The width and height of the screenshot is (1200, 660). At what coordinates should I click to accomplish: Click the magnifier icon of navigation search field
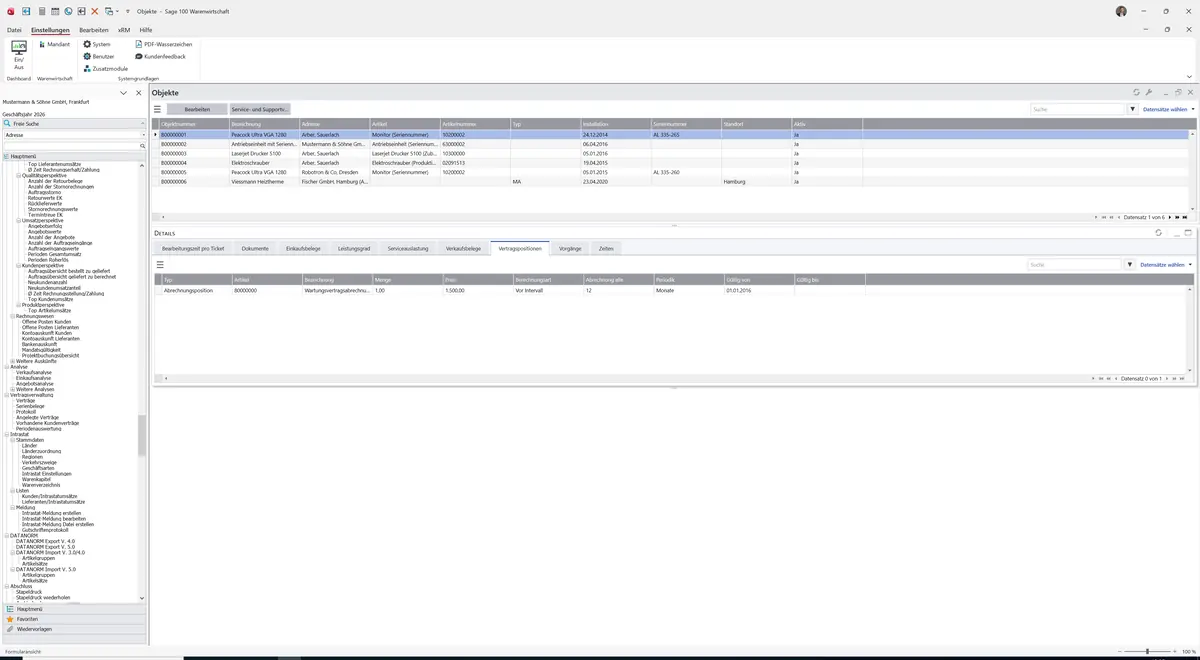coord(143,146)
